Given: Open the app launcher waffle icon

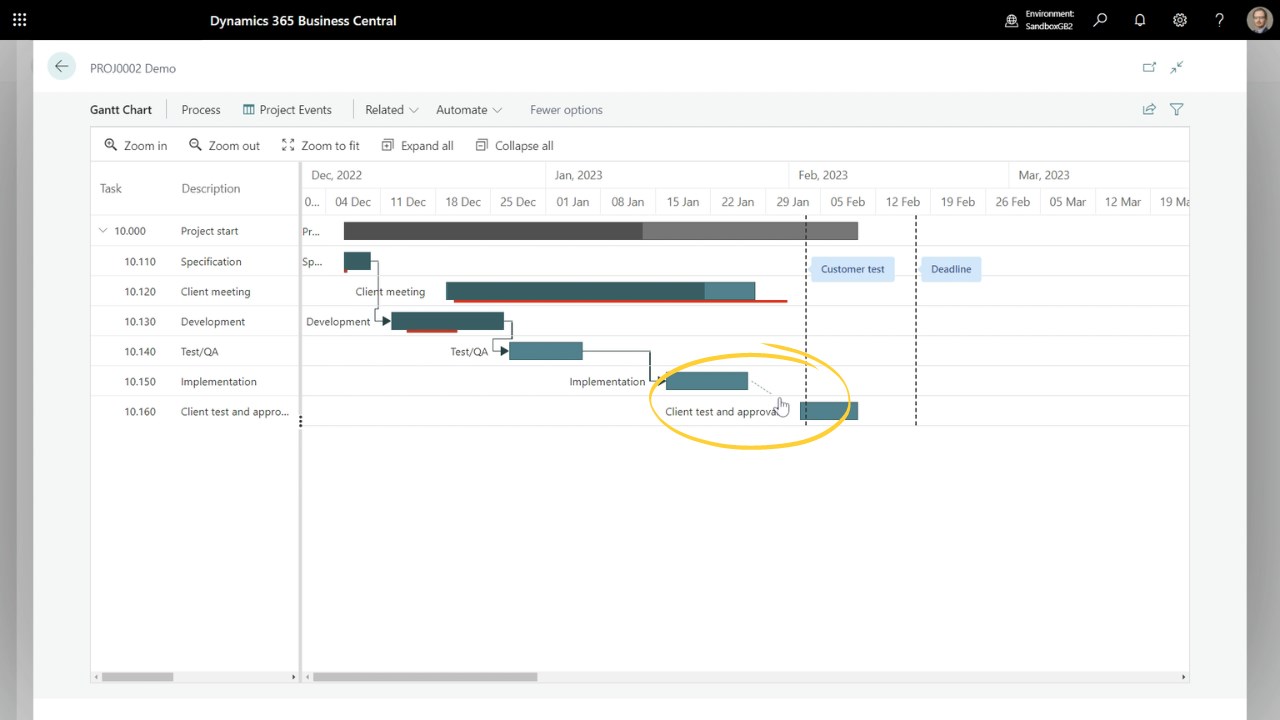Looking at the screenshot, I should tap(19, 20).
